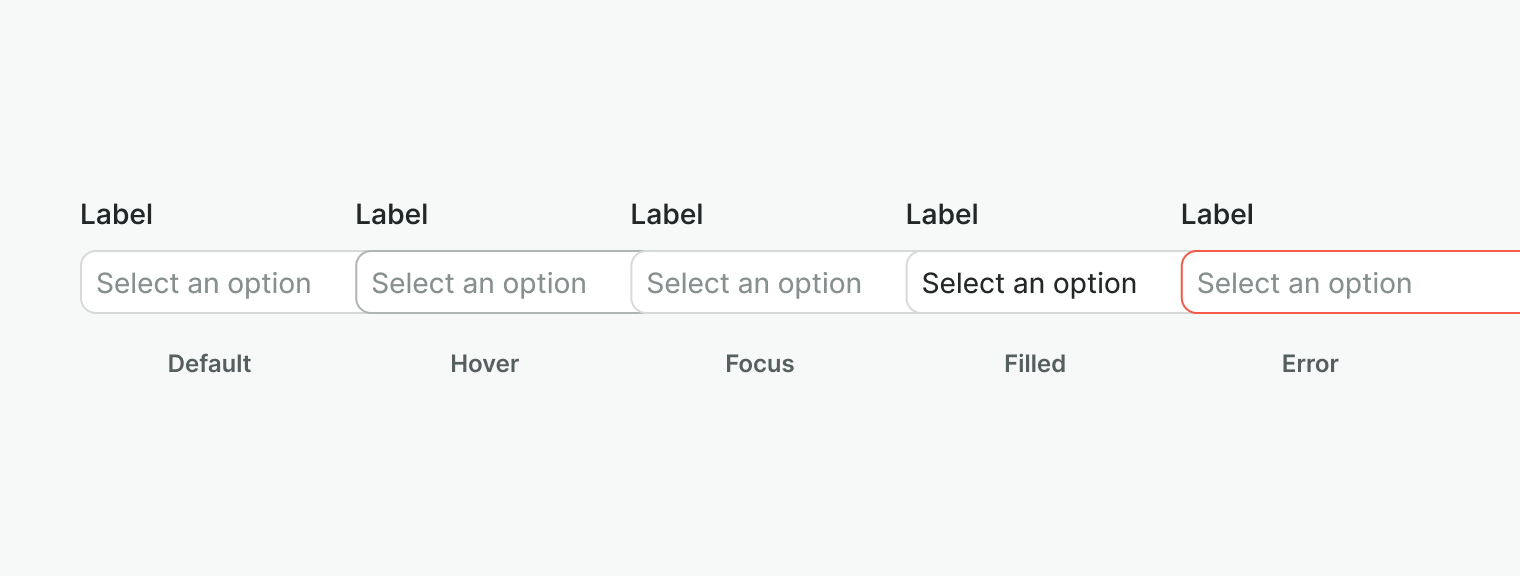The width and height of the screenshot is (1520, 576).
Task: Click the Label above the Default select
Action: pyautogui.click(x=116, y=214)
